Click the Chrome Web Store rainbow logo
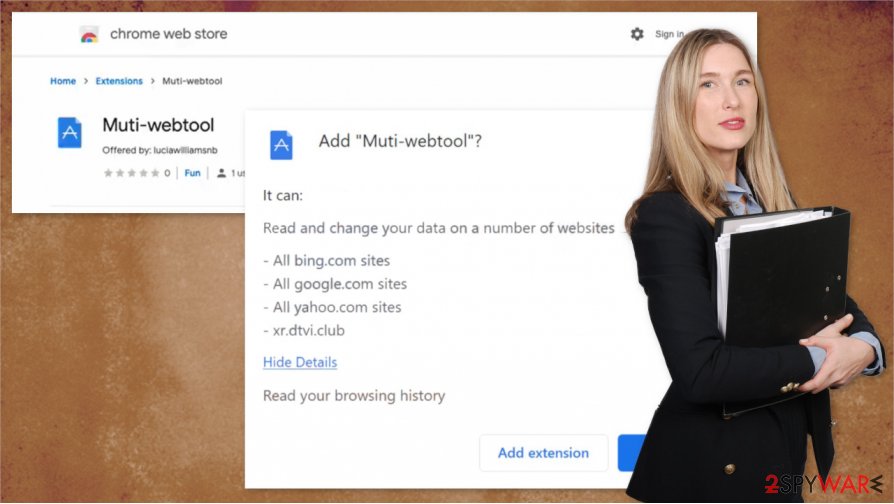The width and height of the screenshot is (894, 504). click(89, 34)
